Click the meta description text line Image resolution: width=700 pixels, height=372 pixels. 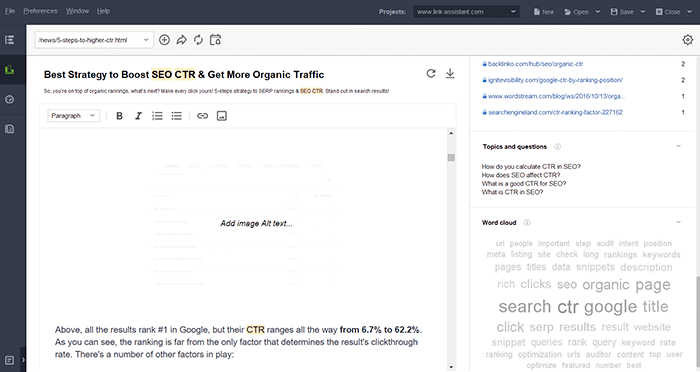pos(216,91)
